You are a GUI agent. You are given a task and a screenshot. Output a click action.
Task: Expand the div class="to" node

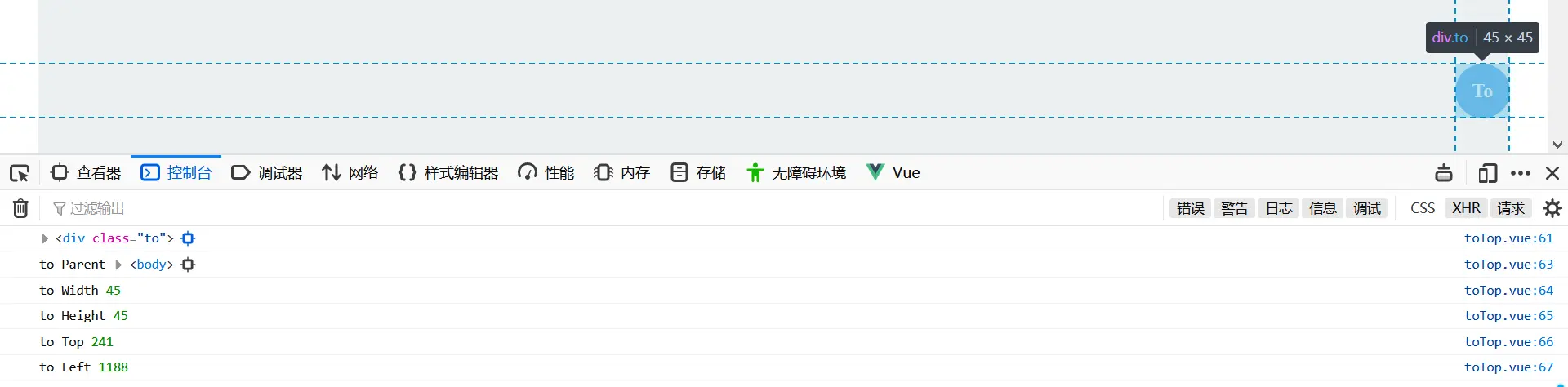tap(45, 238)
